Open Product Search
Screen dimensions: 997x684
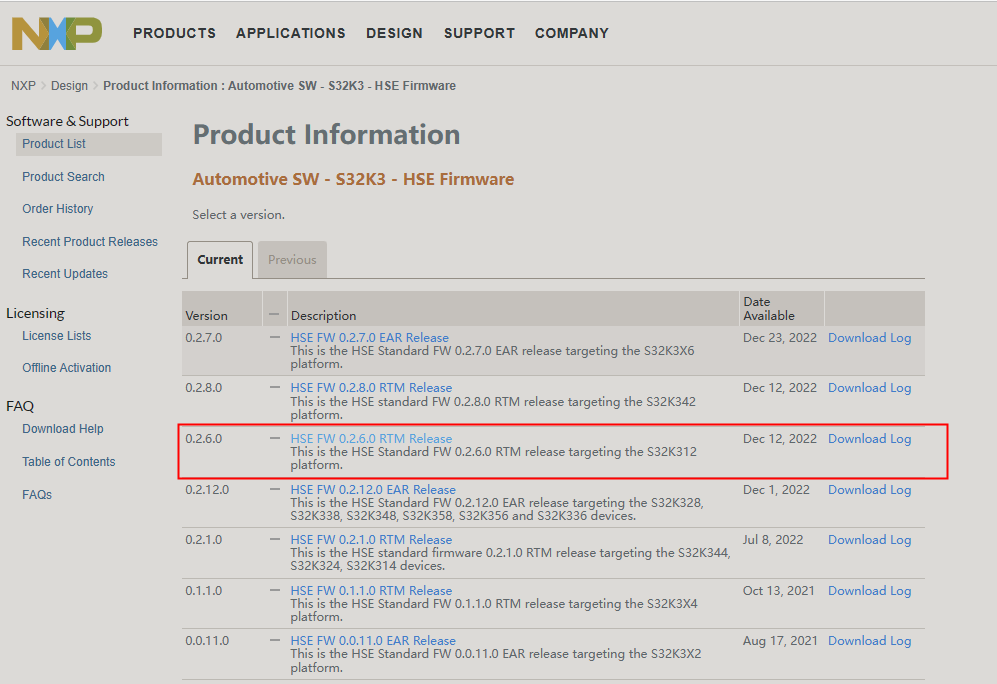(x=63, y=176)
